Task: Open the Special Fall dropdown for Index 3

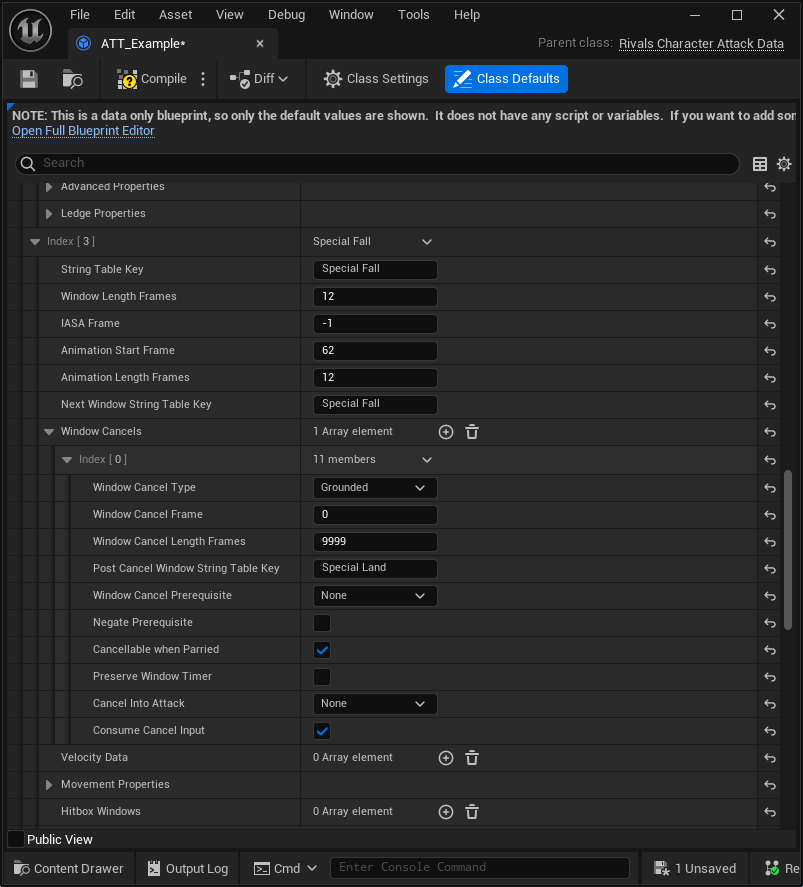Action: pos(372,242)
